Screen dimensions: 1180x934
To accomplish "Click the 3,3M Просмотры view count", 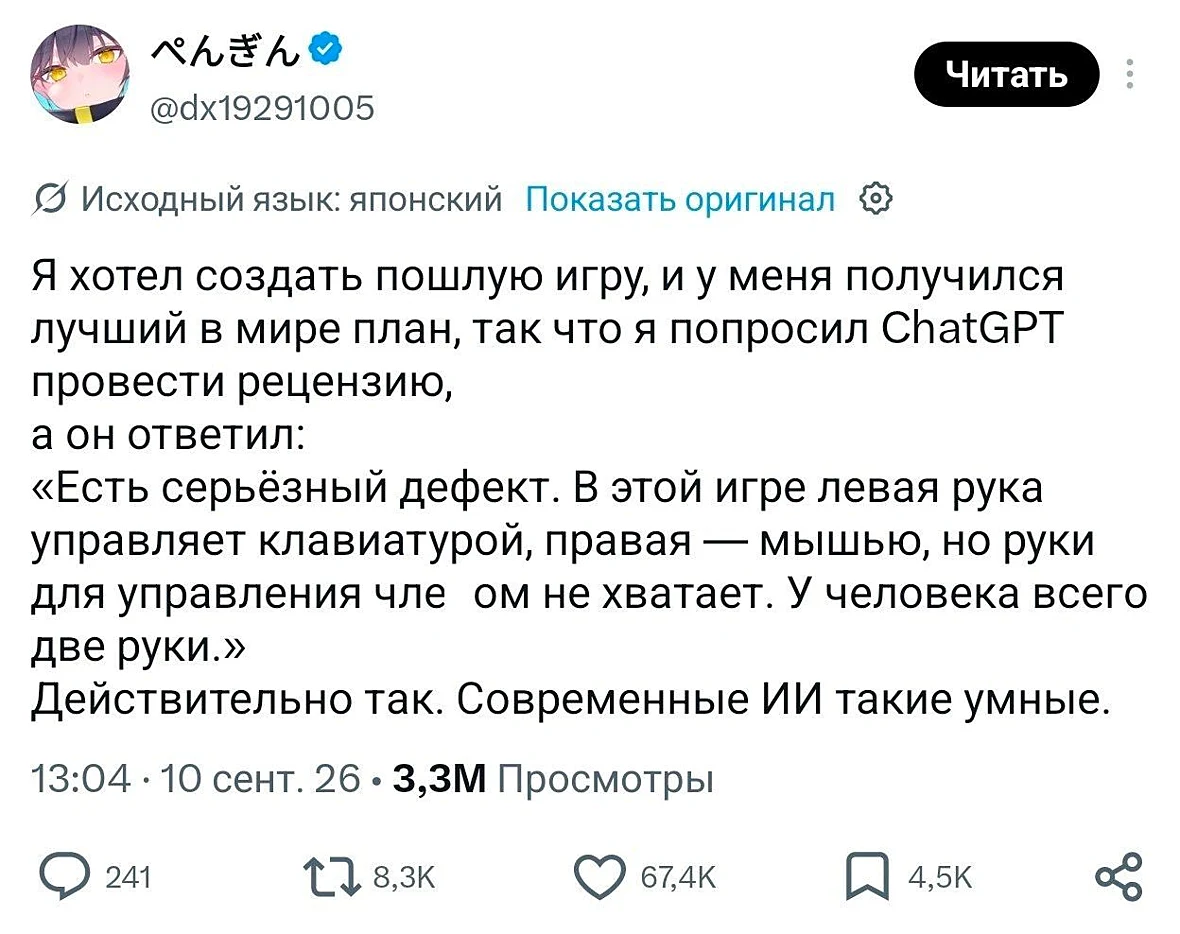I will coord(553,779).
